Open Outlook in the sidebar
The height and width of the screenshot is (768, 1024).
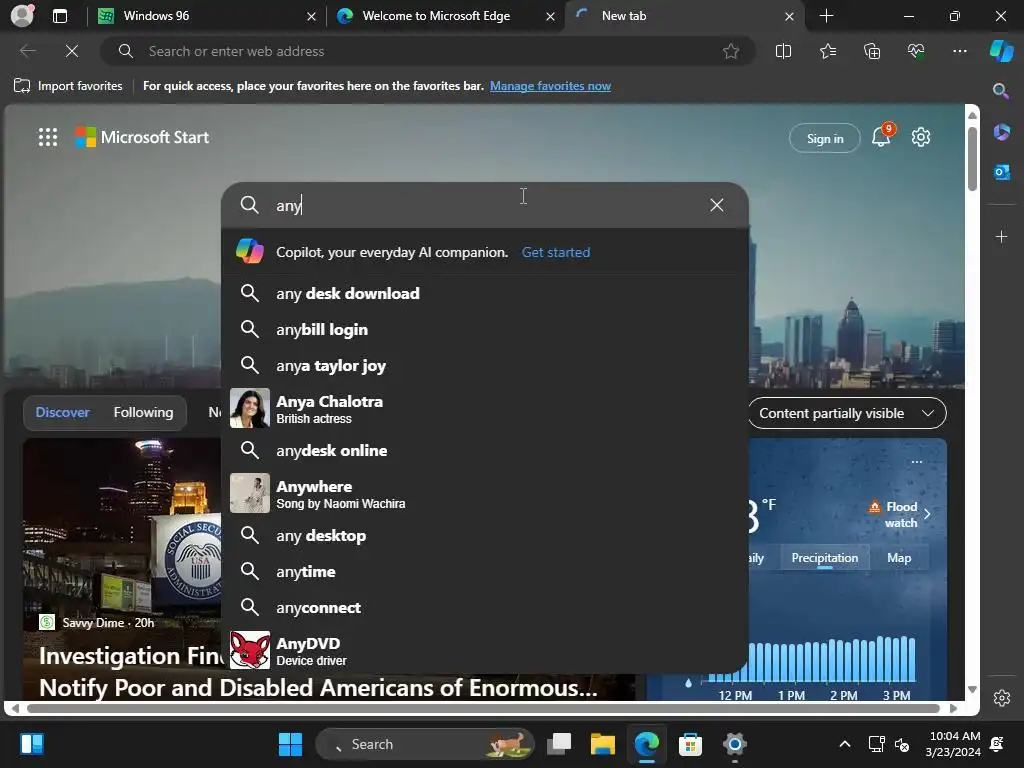pyautogui.click(x=1001, y=172)
